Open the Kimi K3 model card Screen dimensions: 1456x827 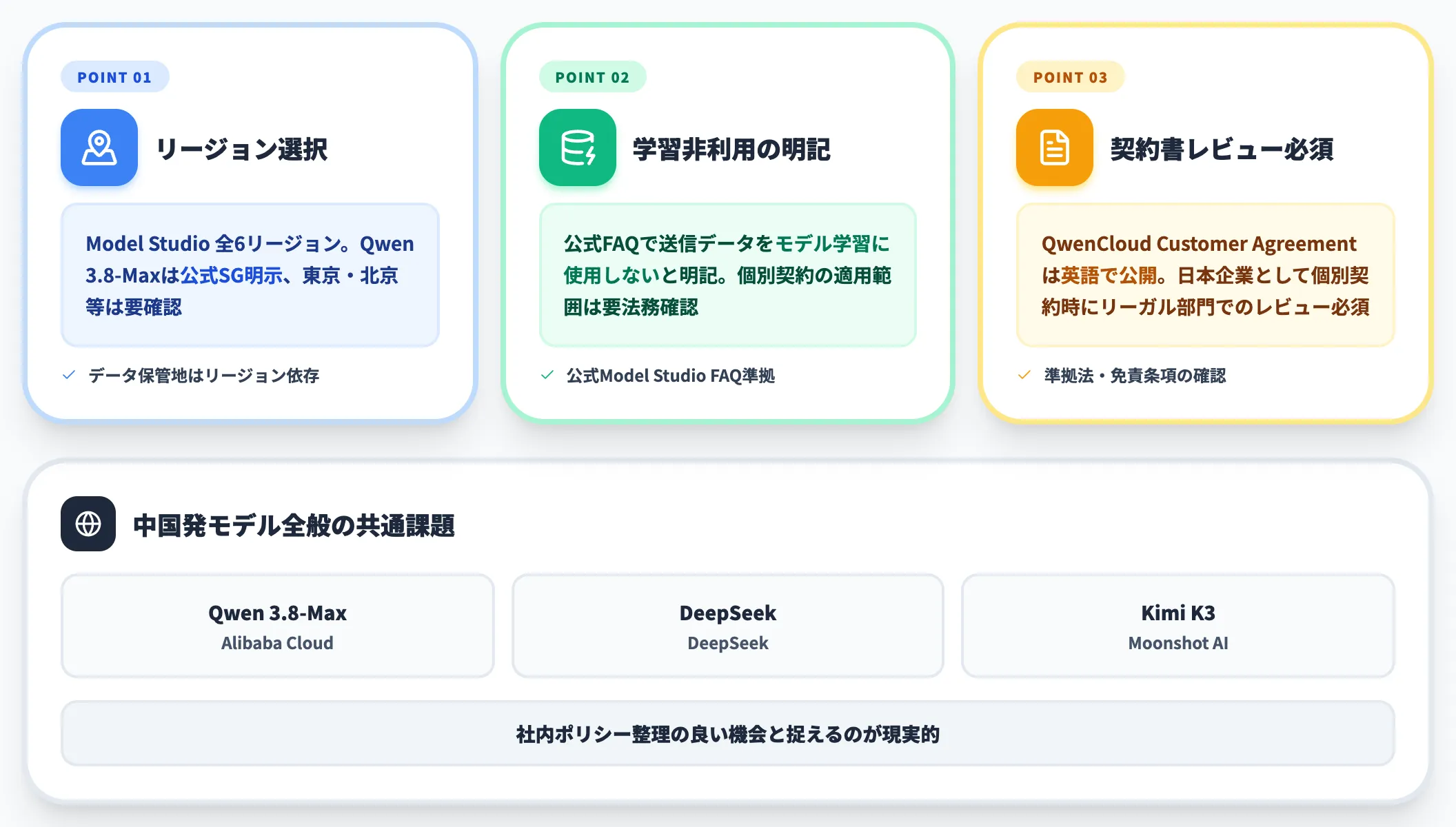click(1178, 626)
